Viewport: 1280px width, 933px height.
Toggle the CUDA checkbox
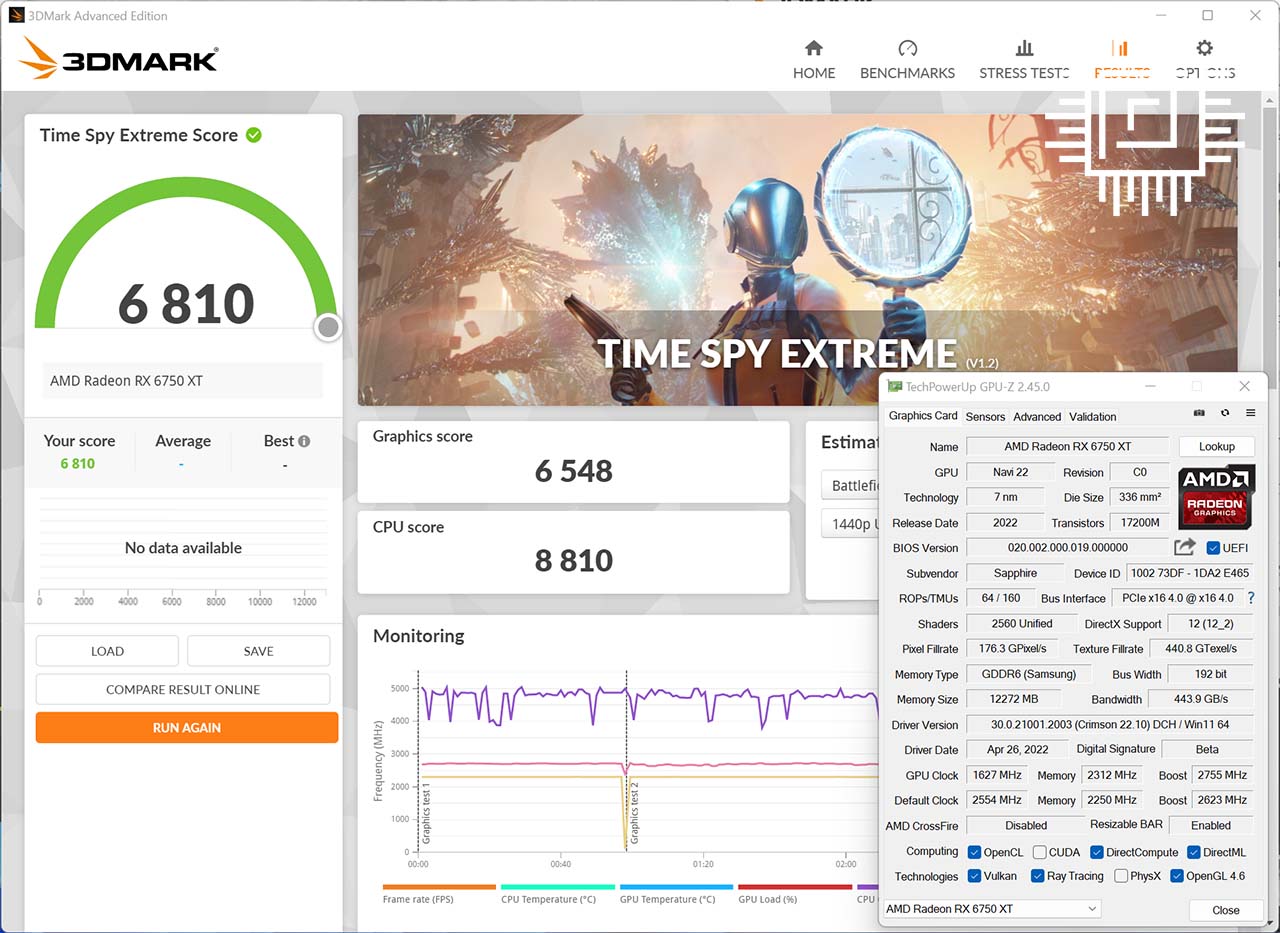coord(1040,852)
